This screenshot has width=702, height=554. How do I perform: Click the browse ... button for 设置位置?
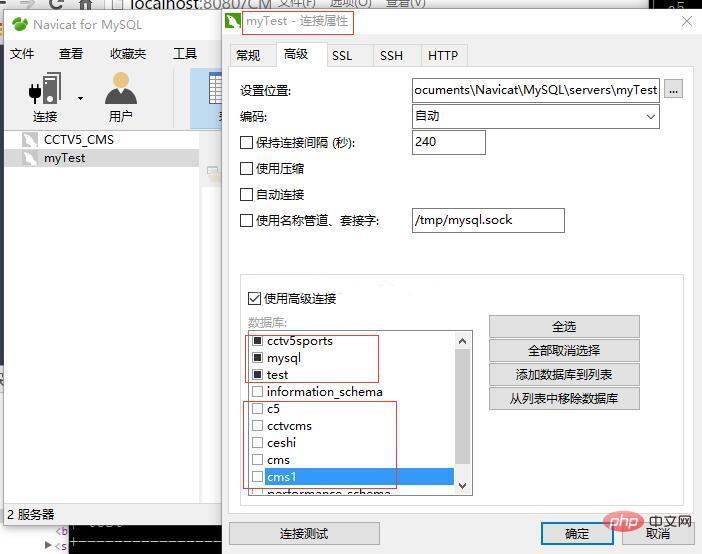[673, 90]
